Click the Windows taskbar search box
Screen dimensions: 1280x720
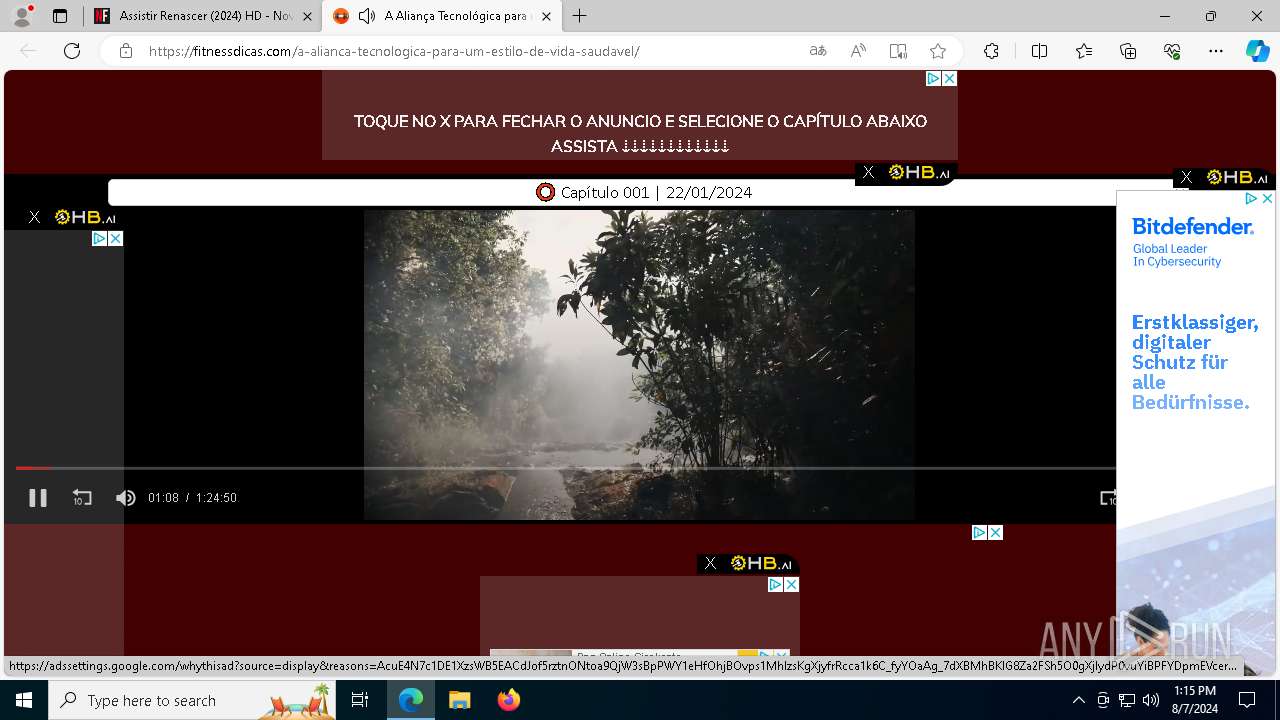pyautogui.click(x=193, y=700)
